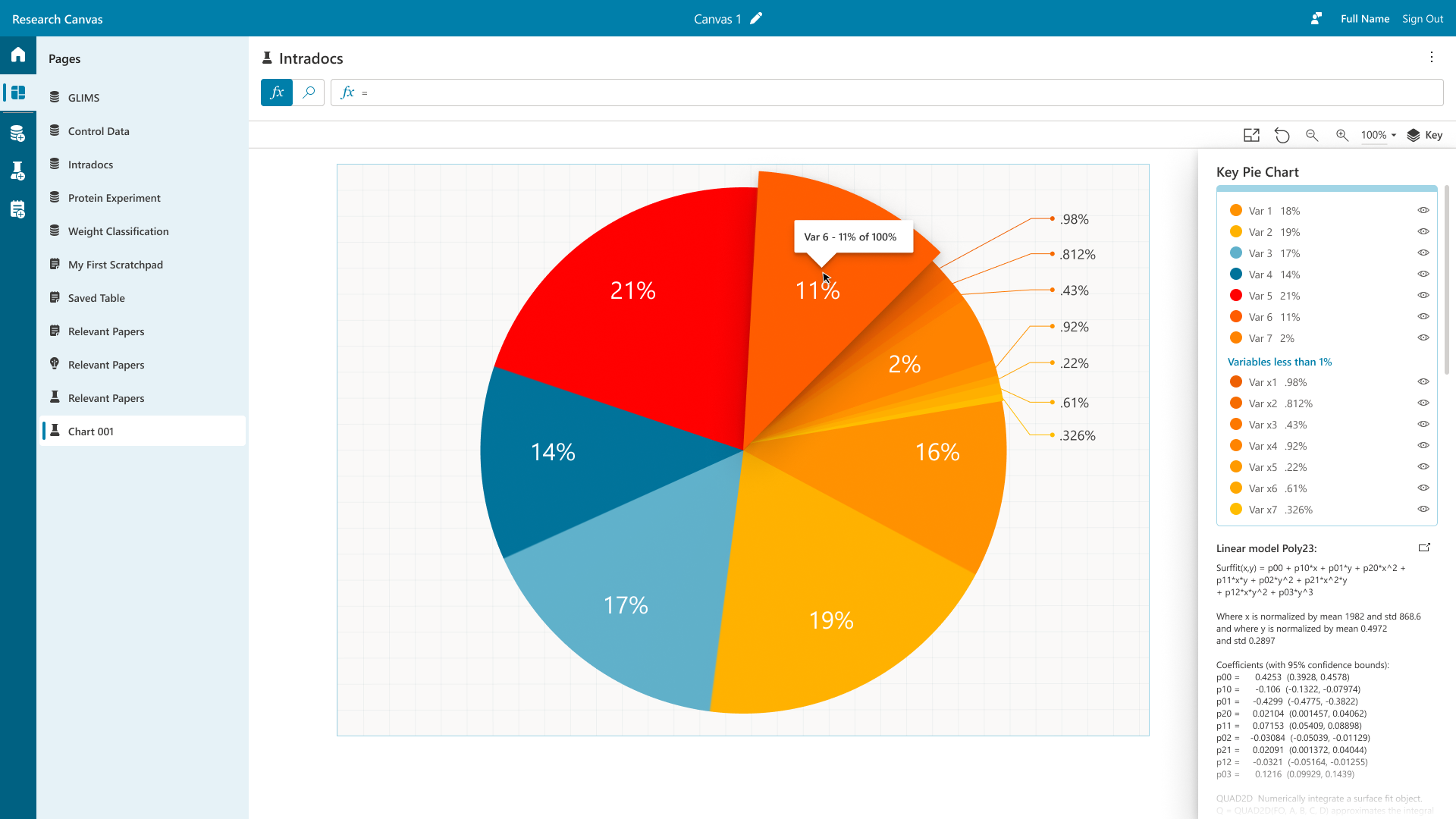
Task: Click the red Var 5 color swatch
Action: [x=1236, y=296]
